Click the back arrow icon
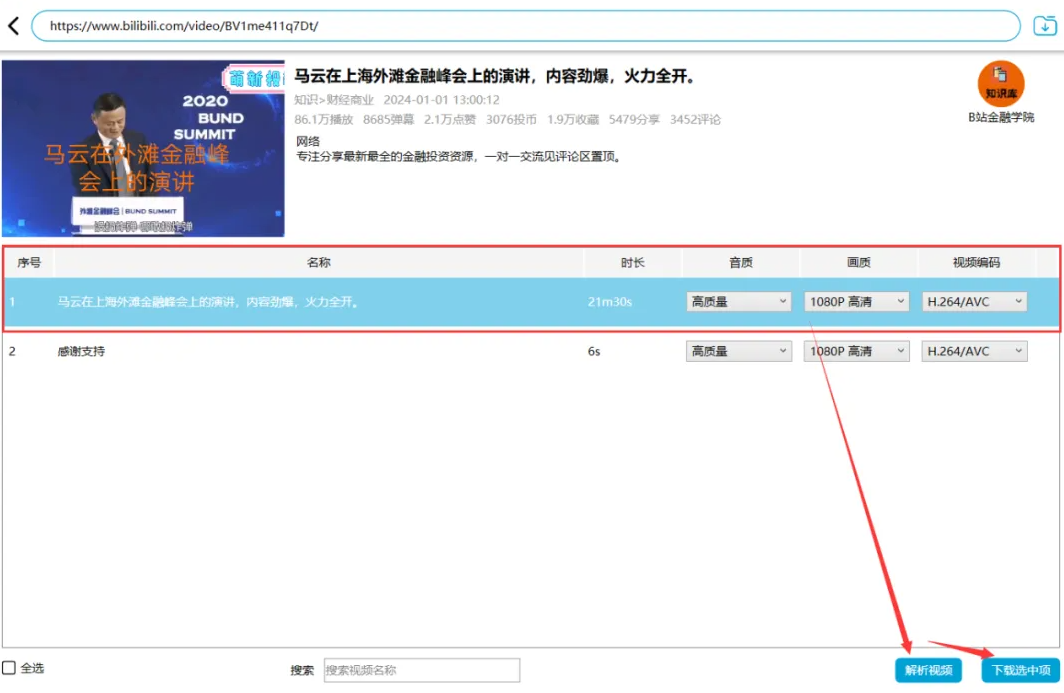Viewport: 1064px width, 693px height. [x=13, y=26]
